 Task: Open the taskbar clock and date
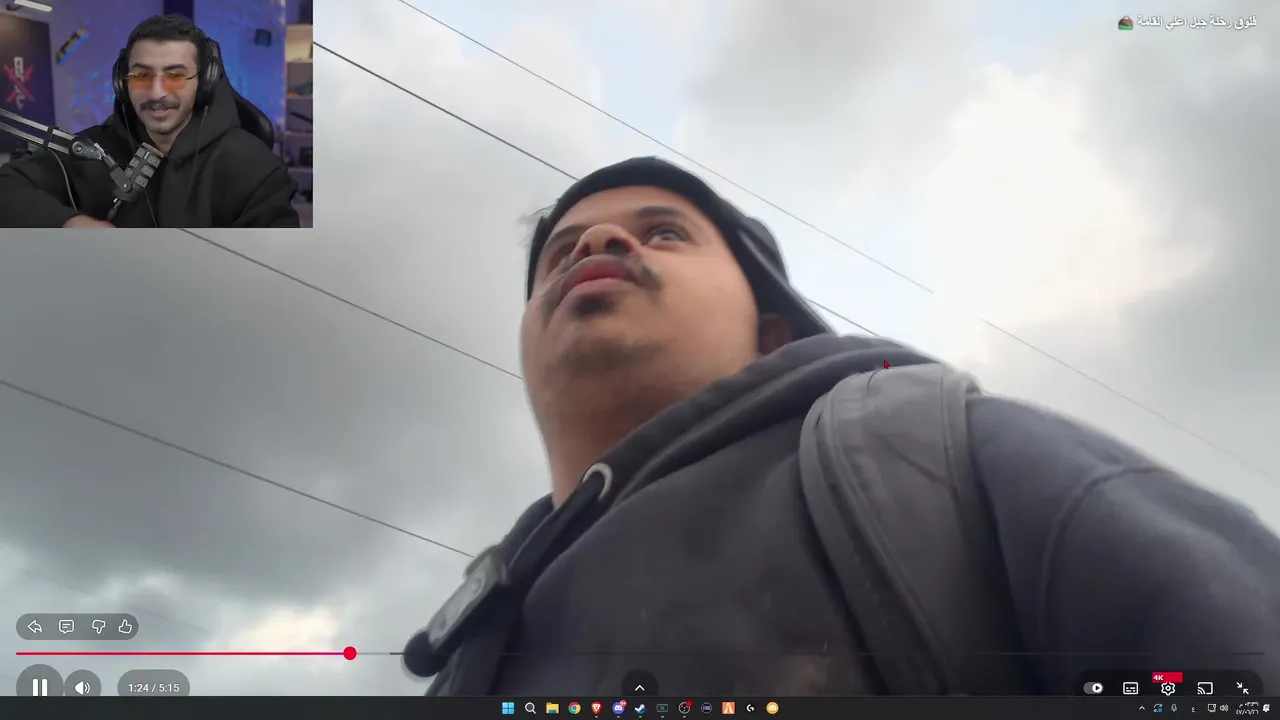(x=1247, y=708)
